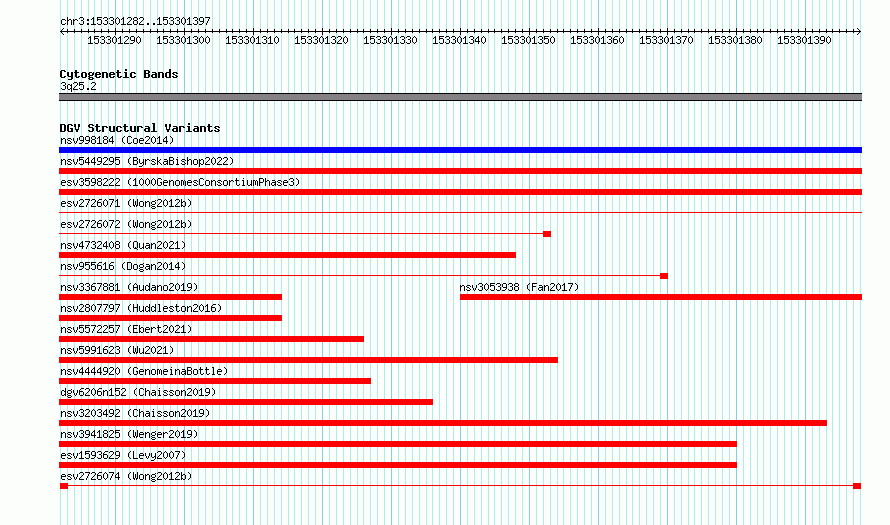The image size is (890, 525).
Task: Click ruler position 153301390
Action: (804, 40)
